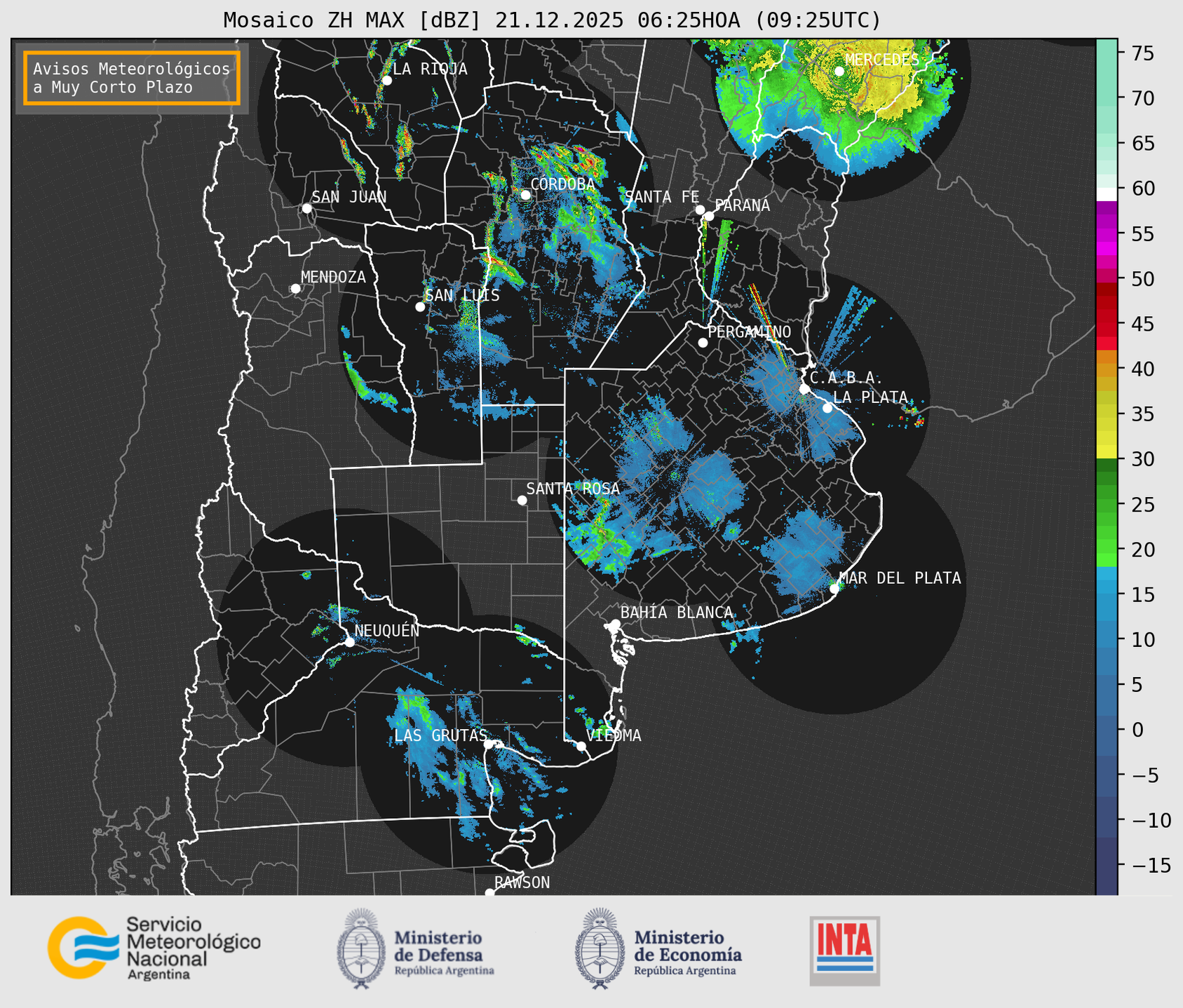Click the BAHÍA BLANCA city marker dot
The image size is (1183, 1008).
pyautogui.click(x=615, y=624)
